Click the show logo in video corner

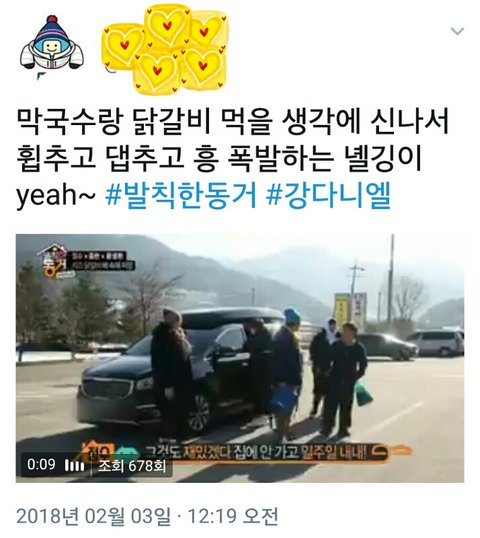pos(51,261)
